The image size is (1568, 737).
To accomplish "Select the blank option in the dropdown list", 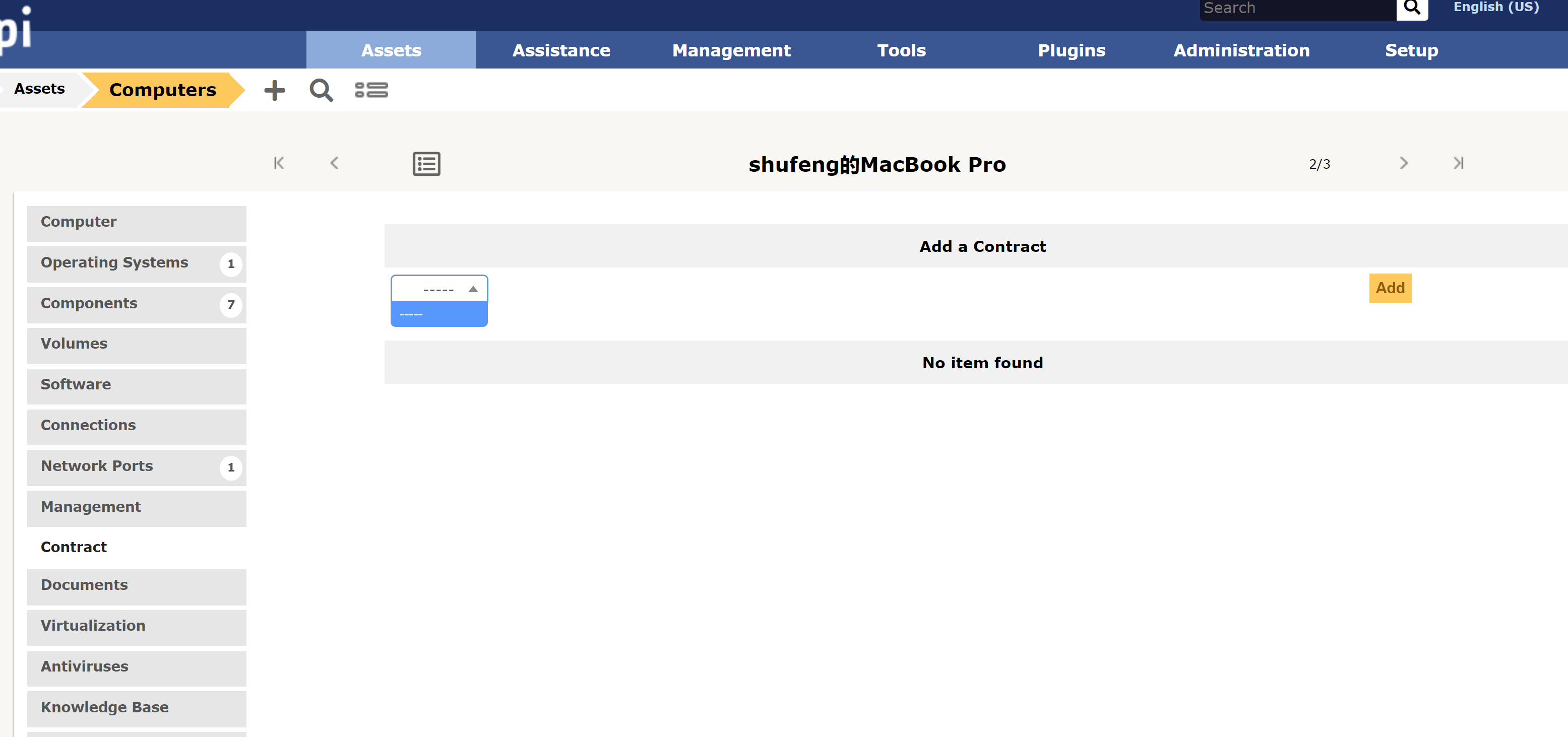I will tap(438, 314).
